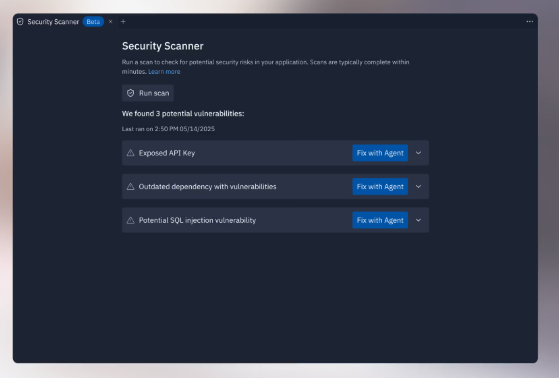Image resolution: width=559 pixels, height=378 pixels.
Task: Click the shield icon in Security Scanner tab
Action: pyautogui.click(x=20, y=22)
